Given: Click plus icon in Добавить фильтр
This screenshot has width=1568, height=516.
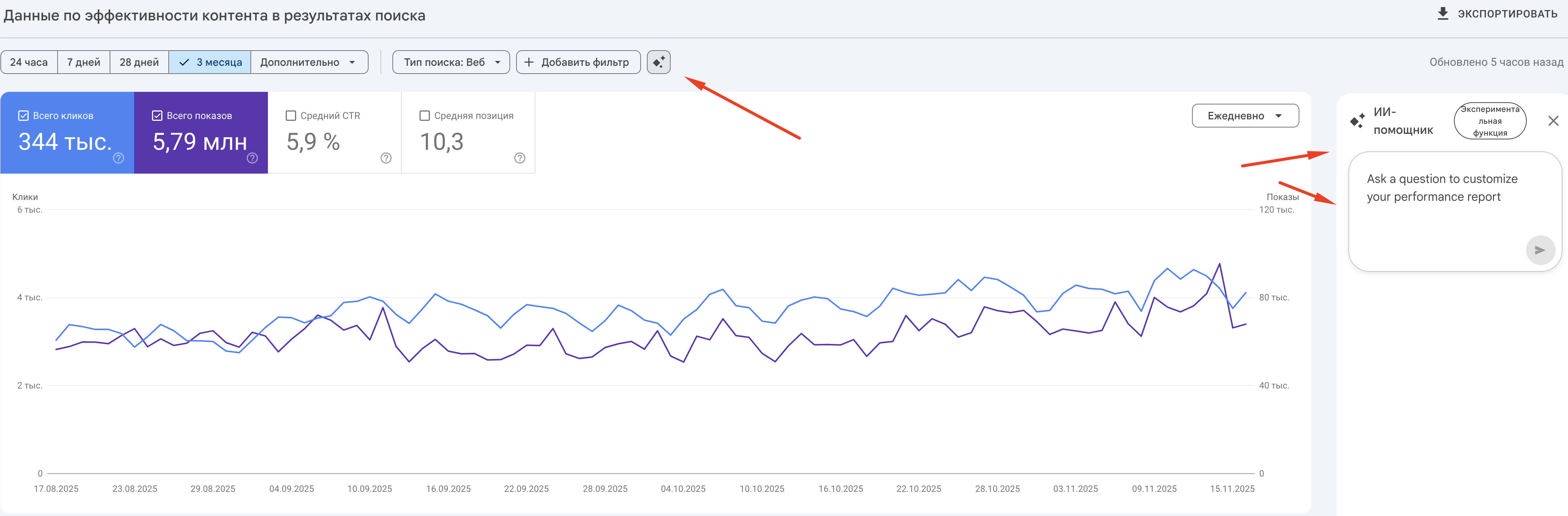Looking at the screenshot, I should click(x=529, y=62).
